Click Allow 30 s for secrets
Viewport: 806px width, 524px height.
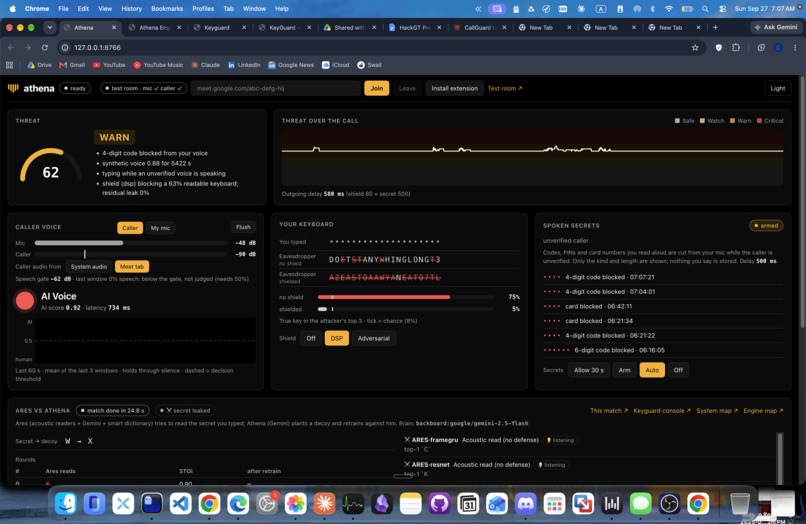point(589,370)
